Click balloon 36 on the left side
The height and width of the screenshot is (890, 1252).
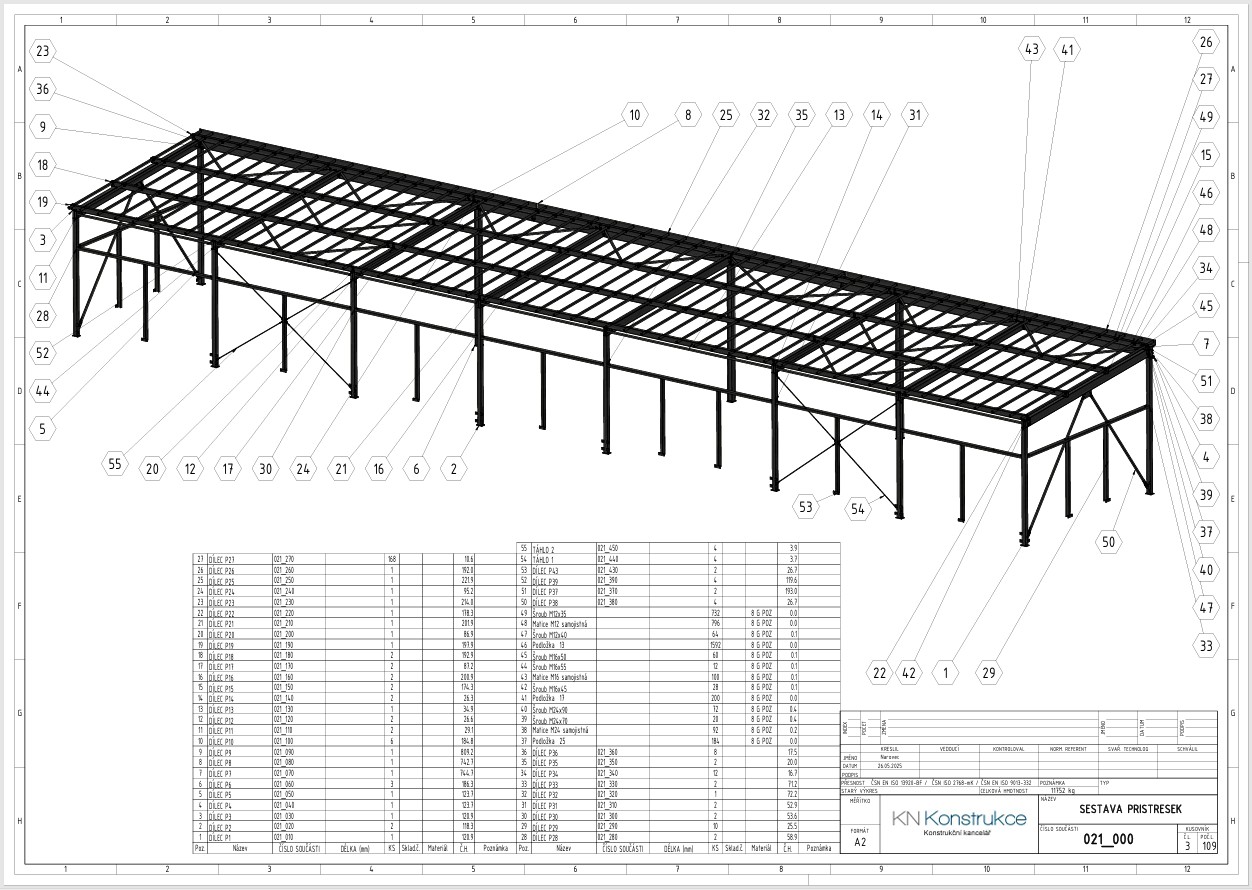pyautogui.click(x=42, y=89)
